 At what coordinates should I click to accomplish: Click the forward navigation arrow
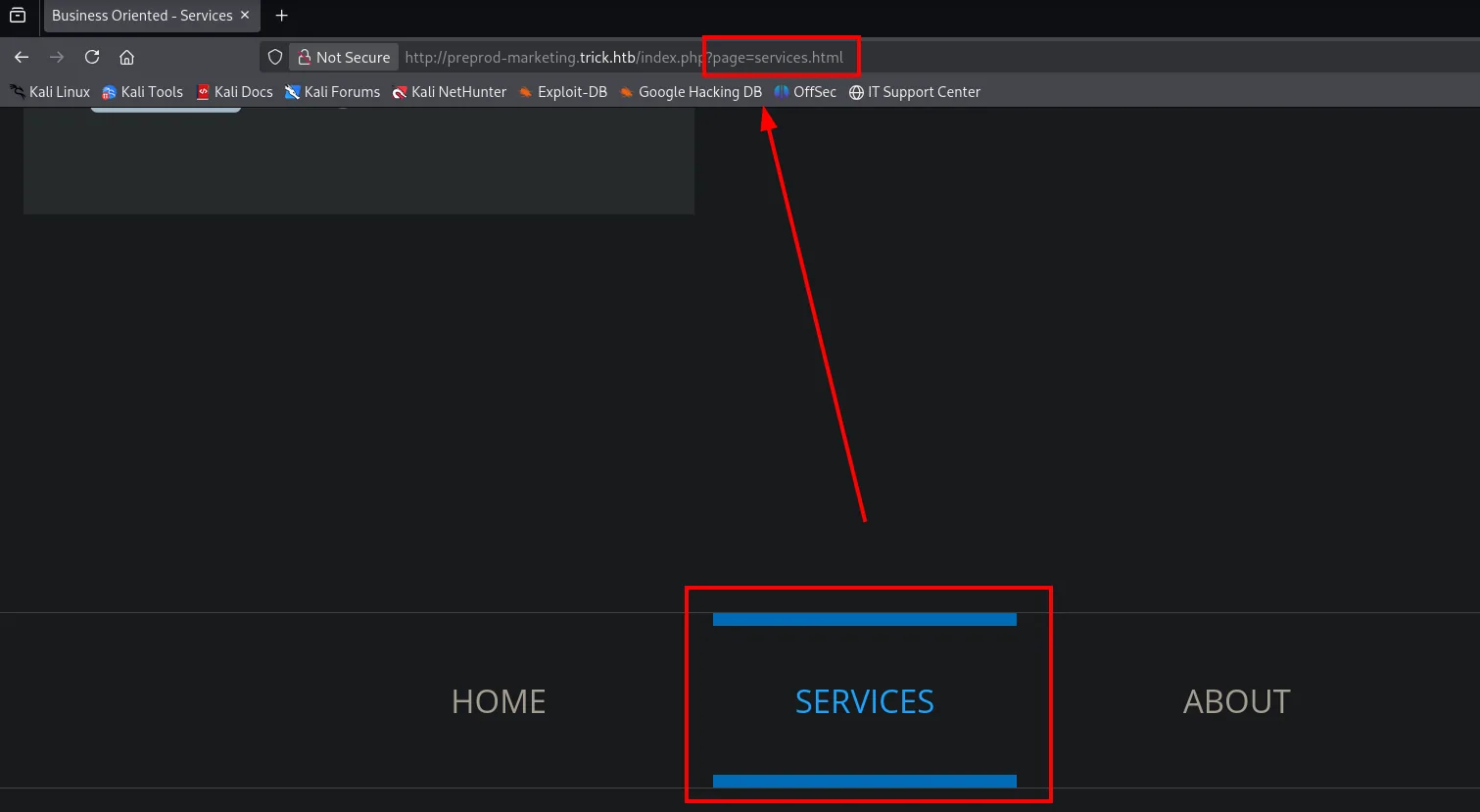57,57
